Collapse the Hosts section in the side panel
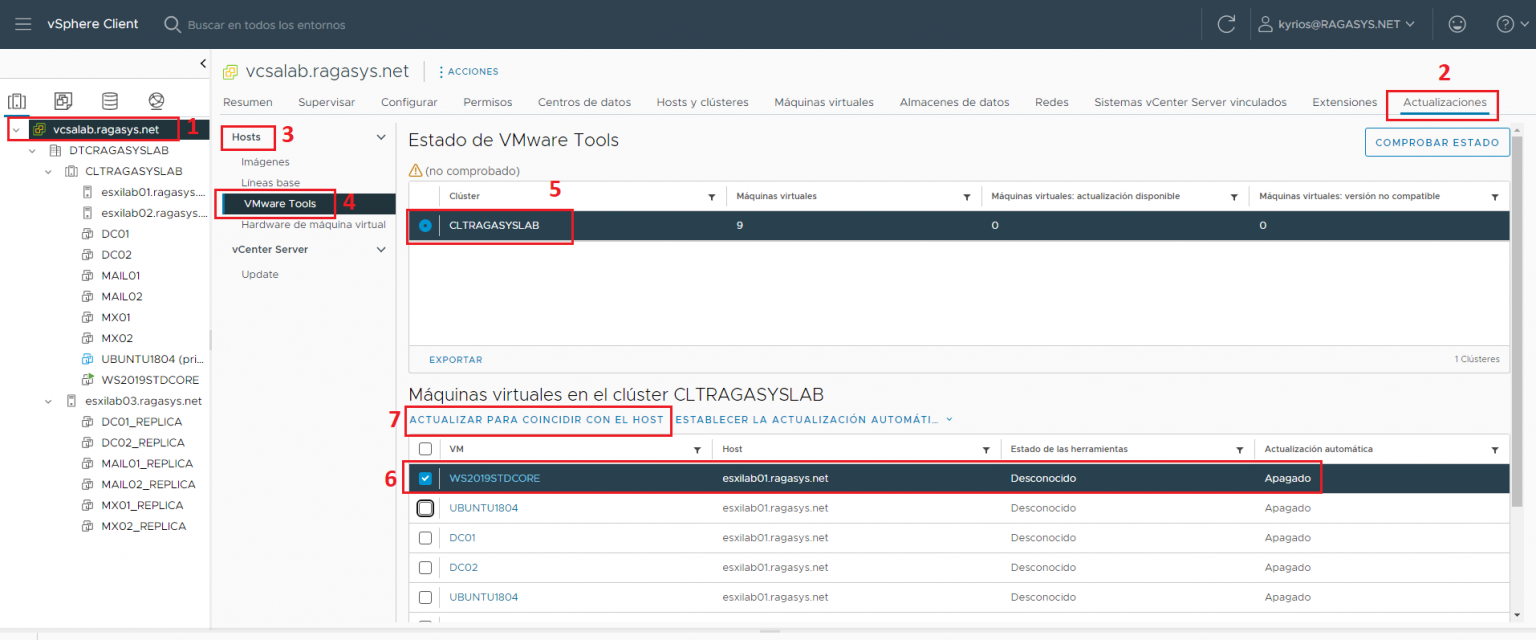Screen dimensions: 1536x640 (x=380, y=137)
